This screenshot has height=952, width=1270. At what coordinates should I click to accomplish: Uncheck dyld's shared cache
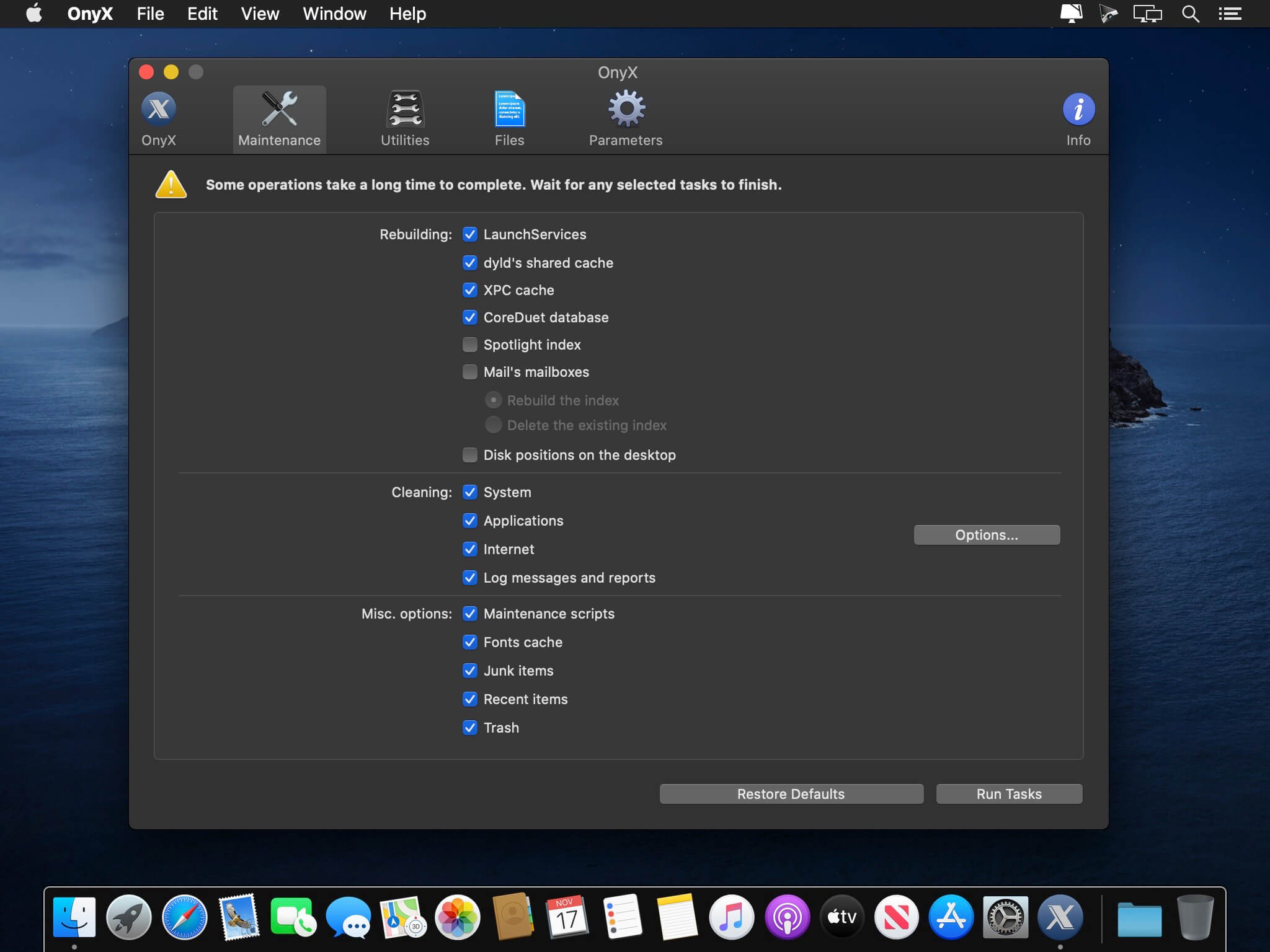[470, 263]
